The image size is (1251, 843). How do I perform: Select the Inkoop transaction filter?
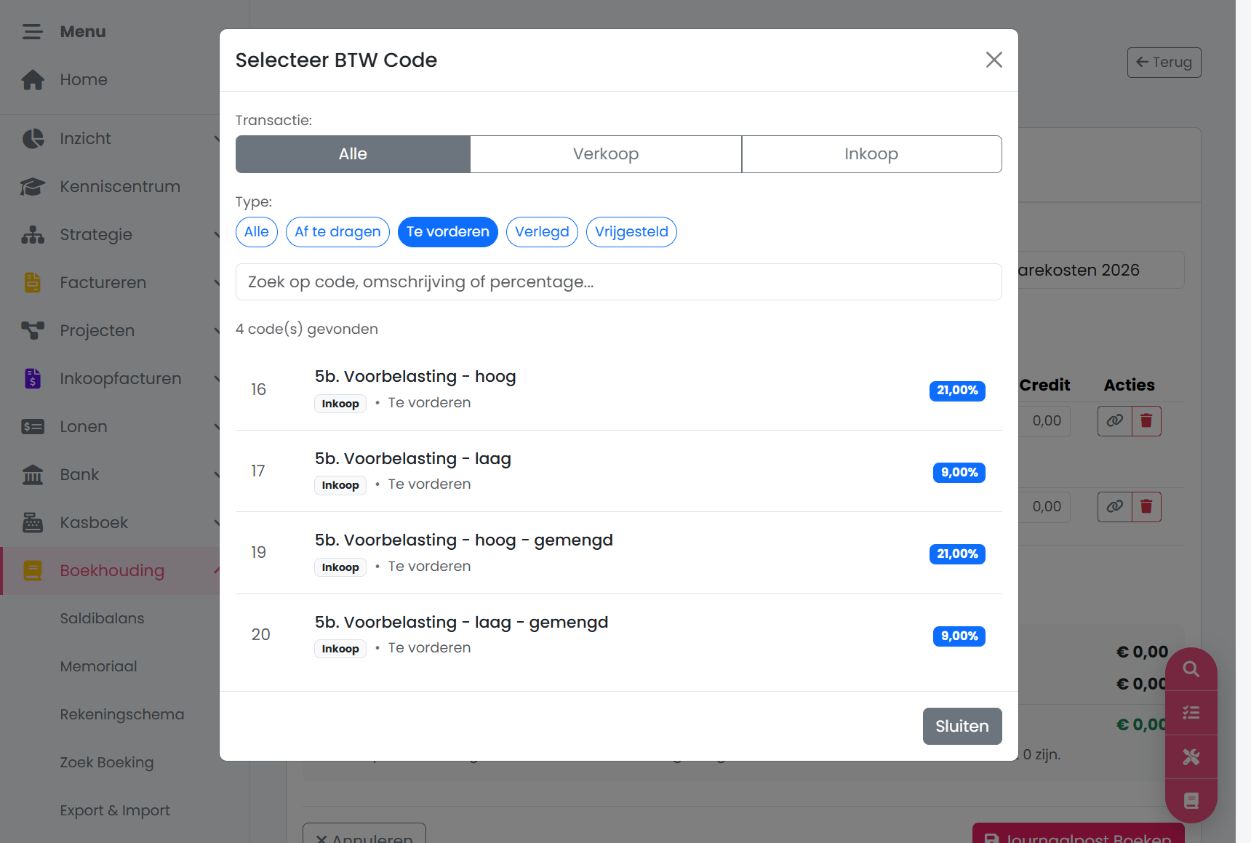(x=871, y=154)
